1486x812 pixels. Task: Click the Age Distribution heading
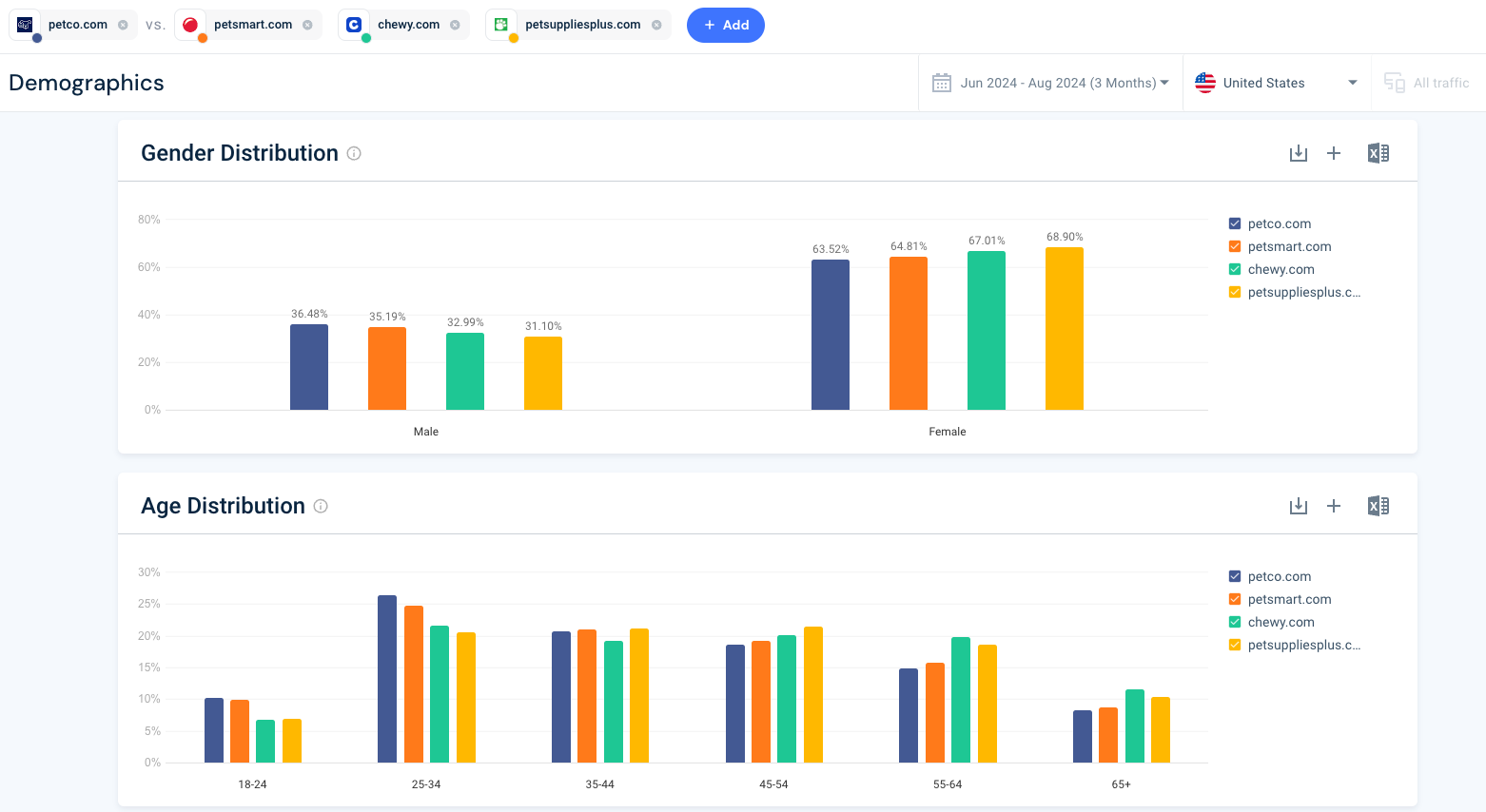tap(223, 506)
